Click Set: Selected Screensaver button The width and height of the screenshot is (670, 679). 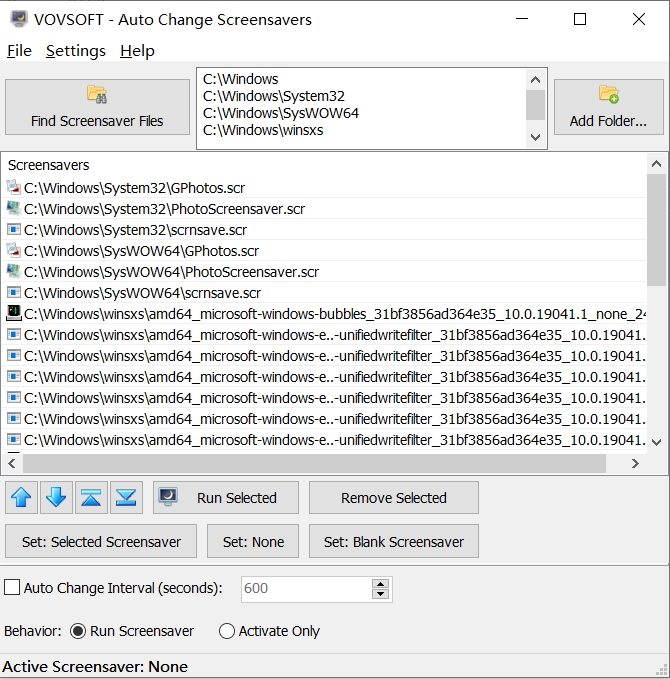101,541
